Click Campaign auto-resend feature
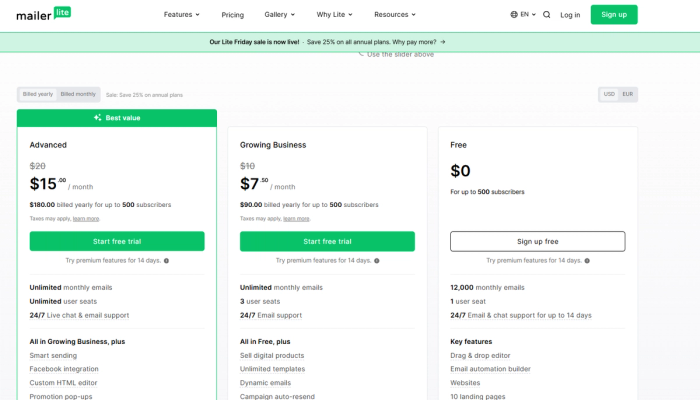The width and height of the screenshot is (700, 400). 277,396
